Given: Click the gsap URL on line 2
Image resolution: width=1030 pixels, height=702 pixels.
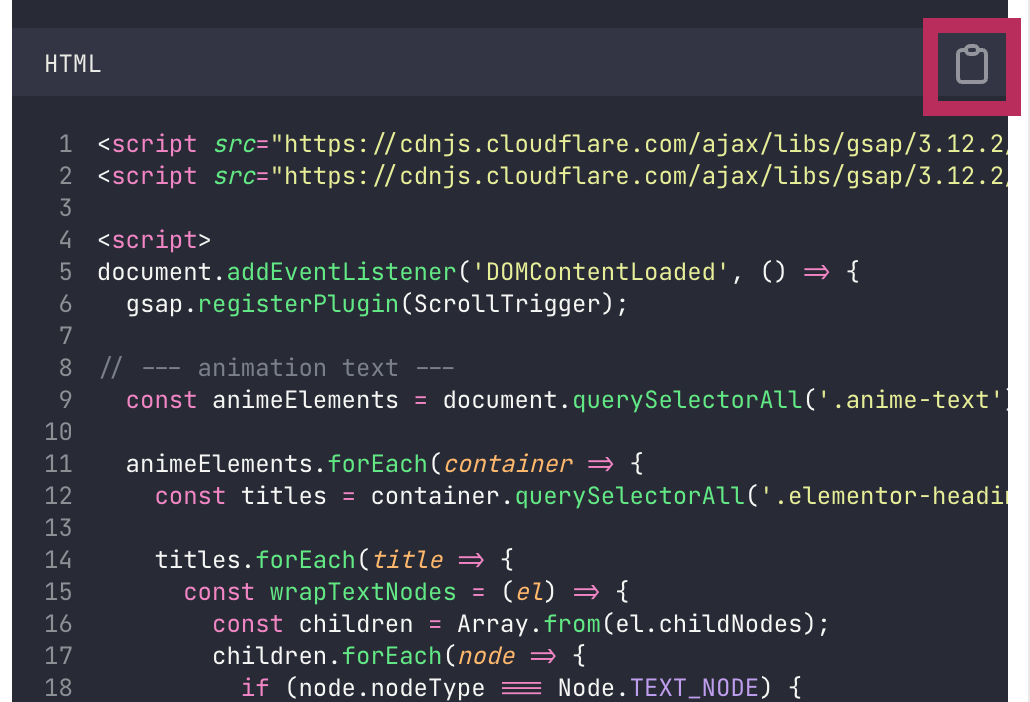Looking at the screenshot, I should [x=638, y=176].
